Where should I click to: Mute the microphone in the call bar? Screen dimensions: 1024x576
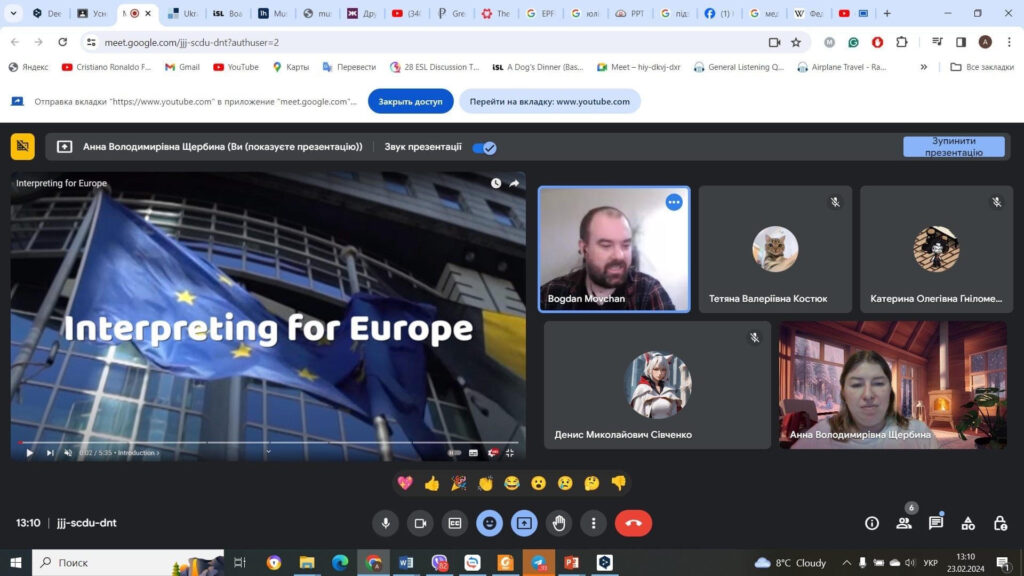[385, 523]
